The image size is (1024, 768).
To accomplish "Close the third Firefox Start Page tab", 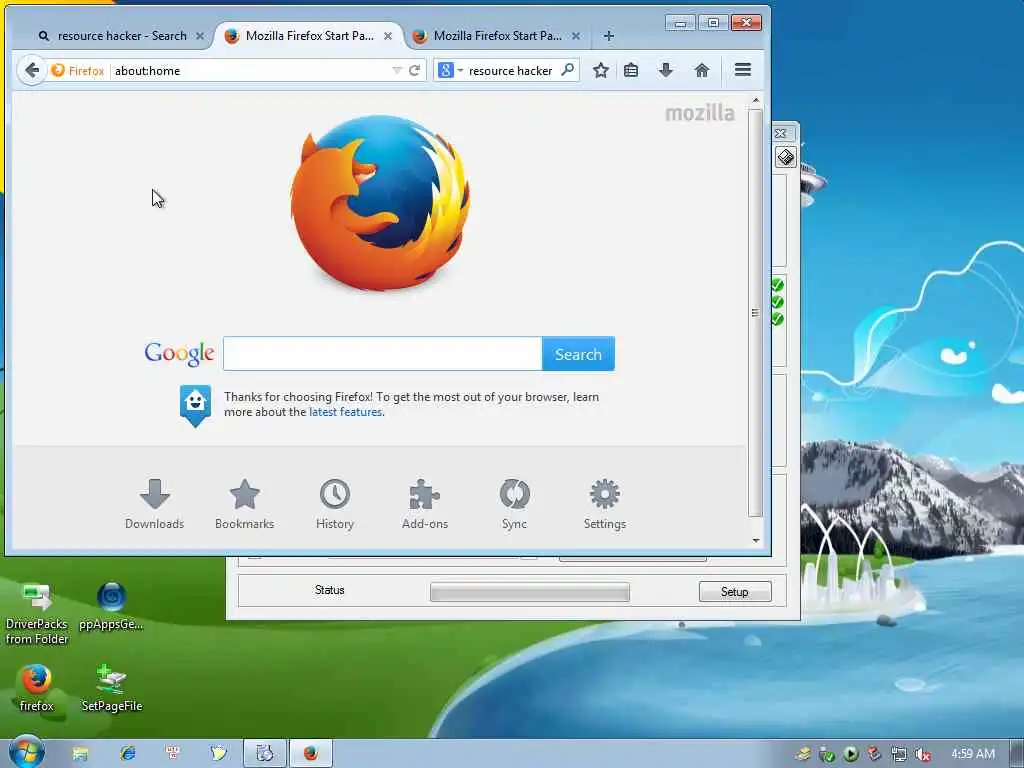I will pyautogui.click(x=575, y=36).
